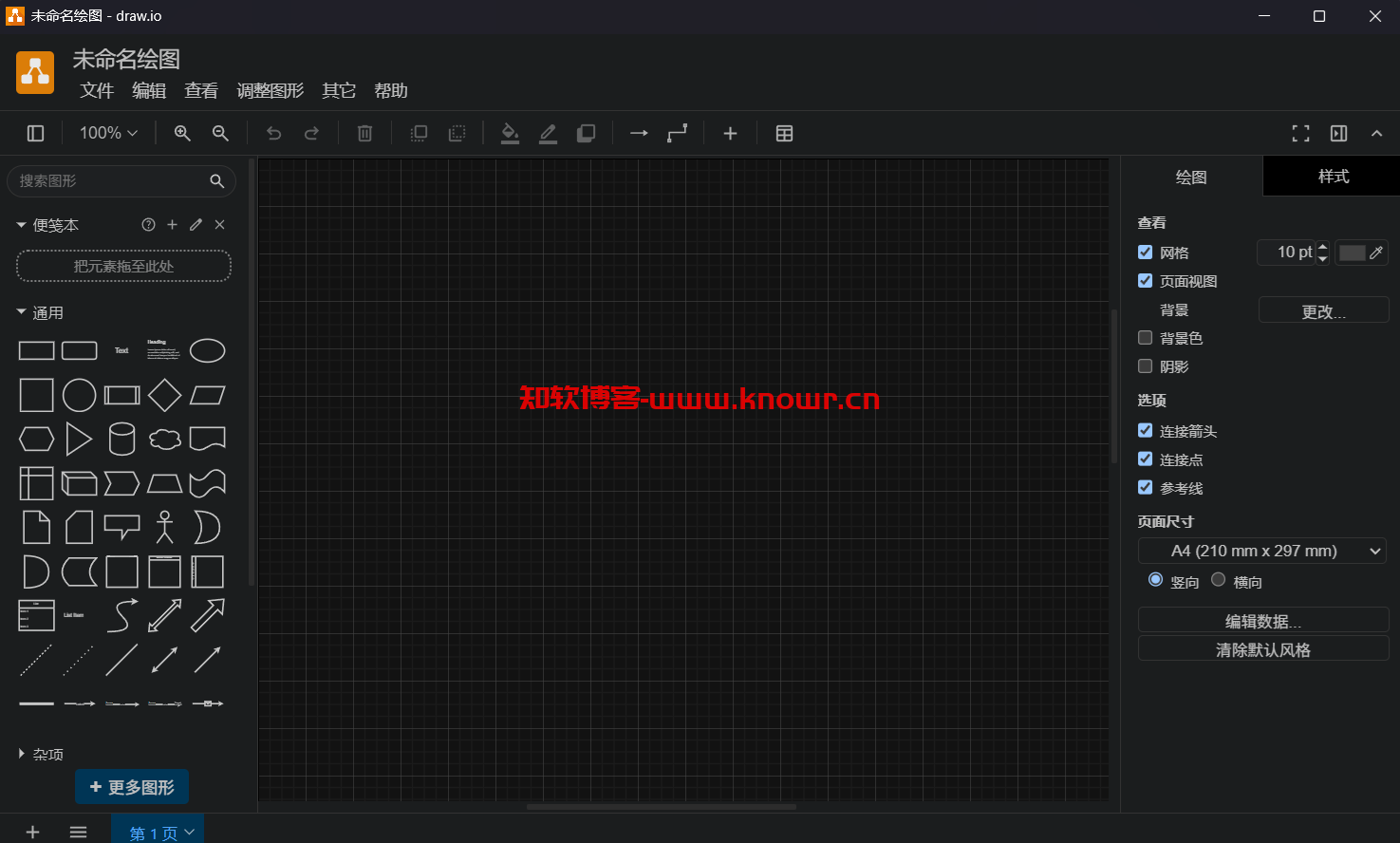Click the 清除默认风格 button
The height and width of the screenshot is (843, 1400).
click(x=1263, y=649)
